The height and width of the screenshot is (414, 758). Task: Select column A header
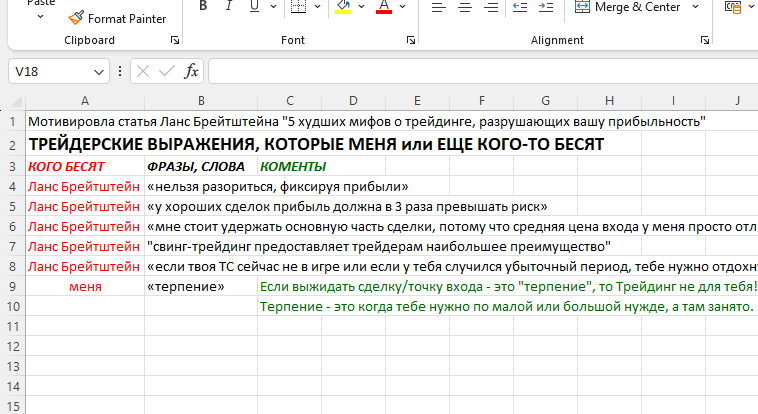[85, 101]
